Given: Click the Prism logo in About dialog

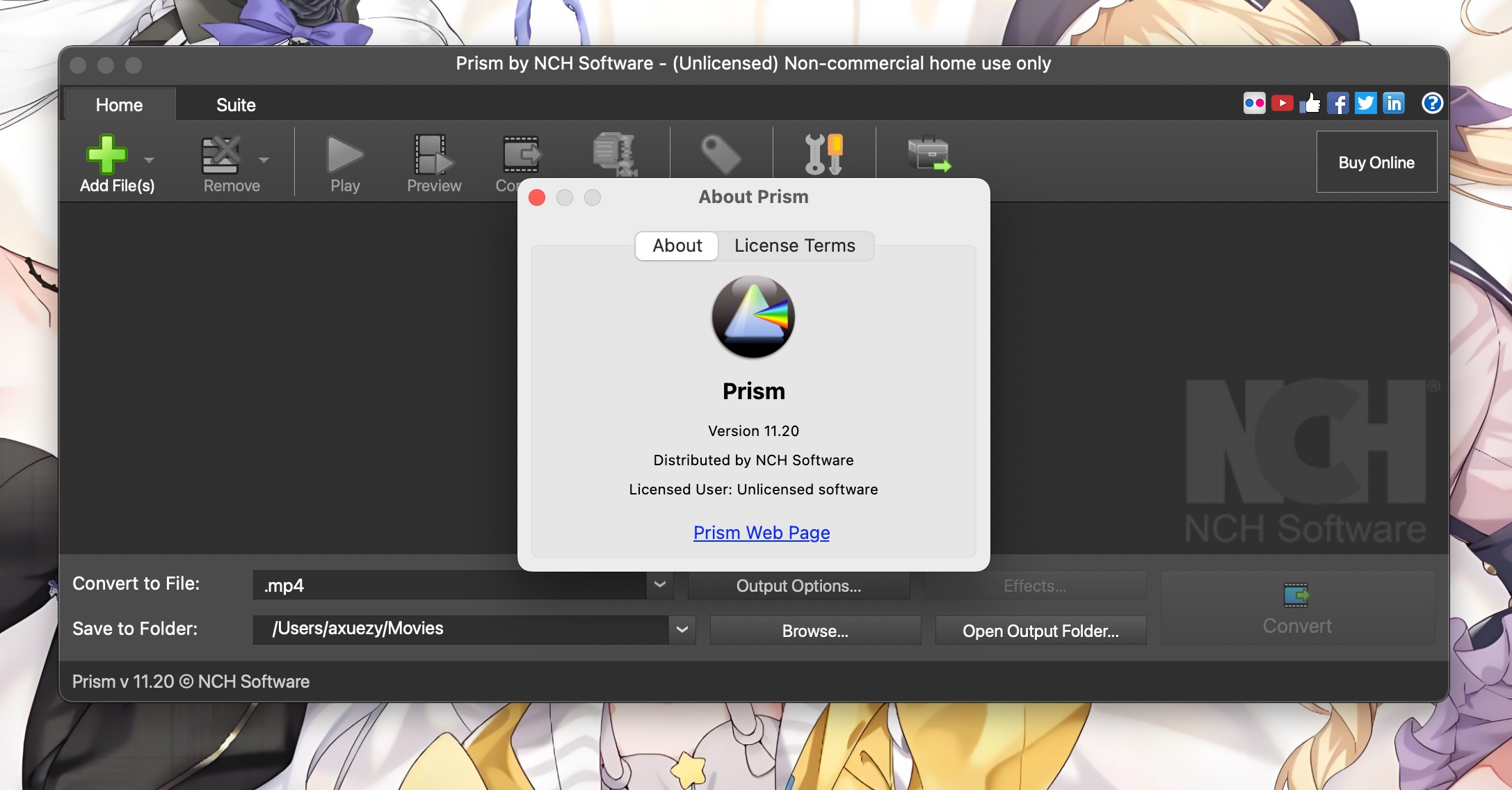Looking at the screenshot, I should pyautogui.click(x=753, y=317).
